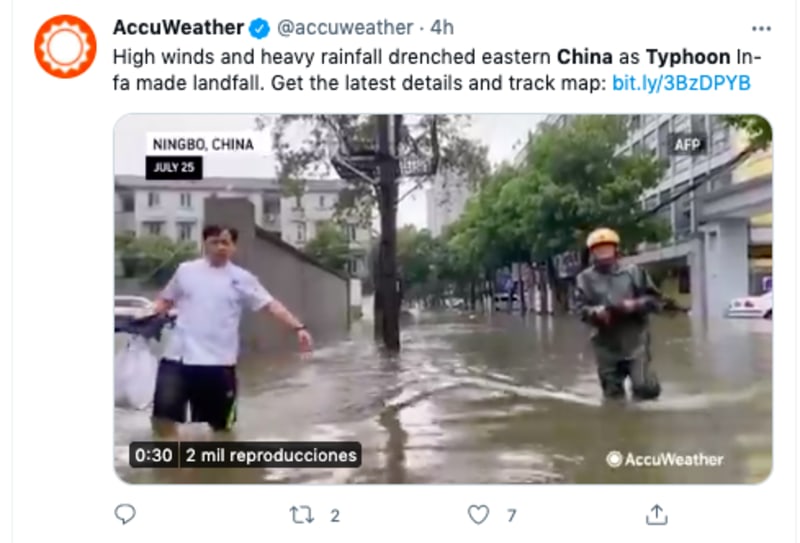The width and height of the screenshot is (800, 543).
Task: Click the retweet count number 2
Action: click(335, 515)
